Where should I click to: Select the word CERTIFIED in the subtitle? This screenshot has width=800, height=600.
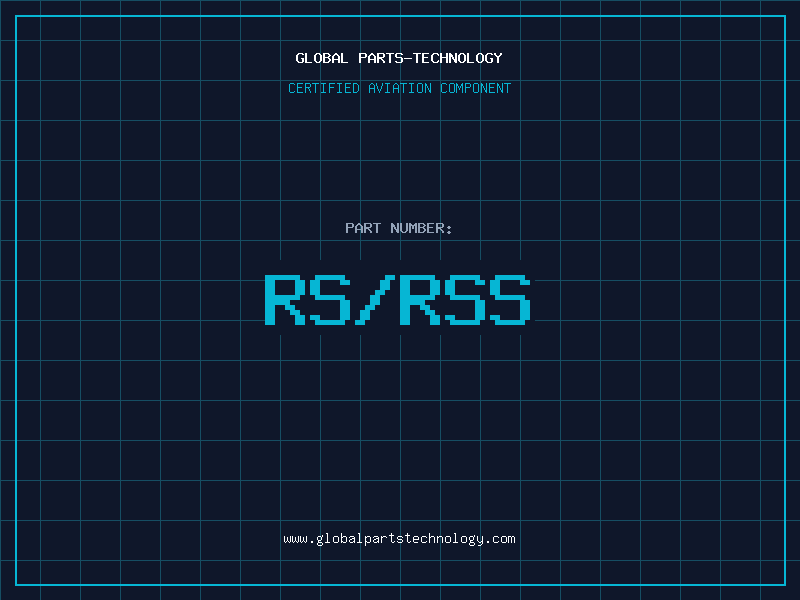click(x=322, y=89)
